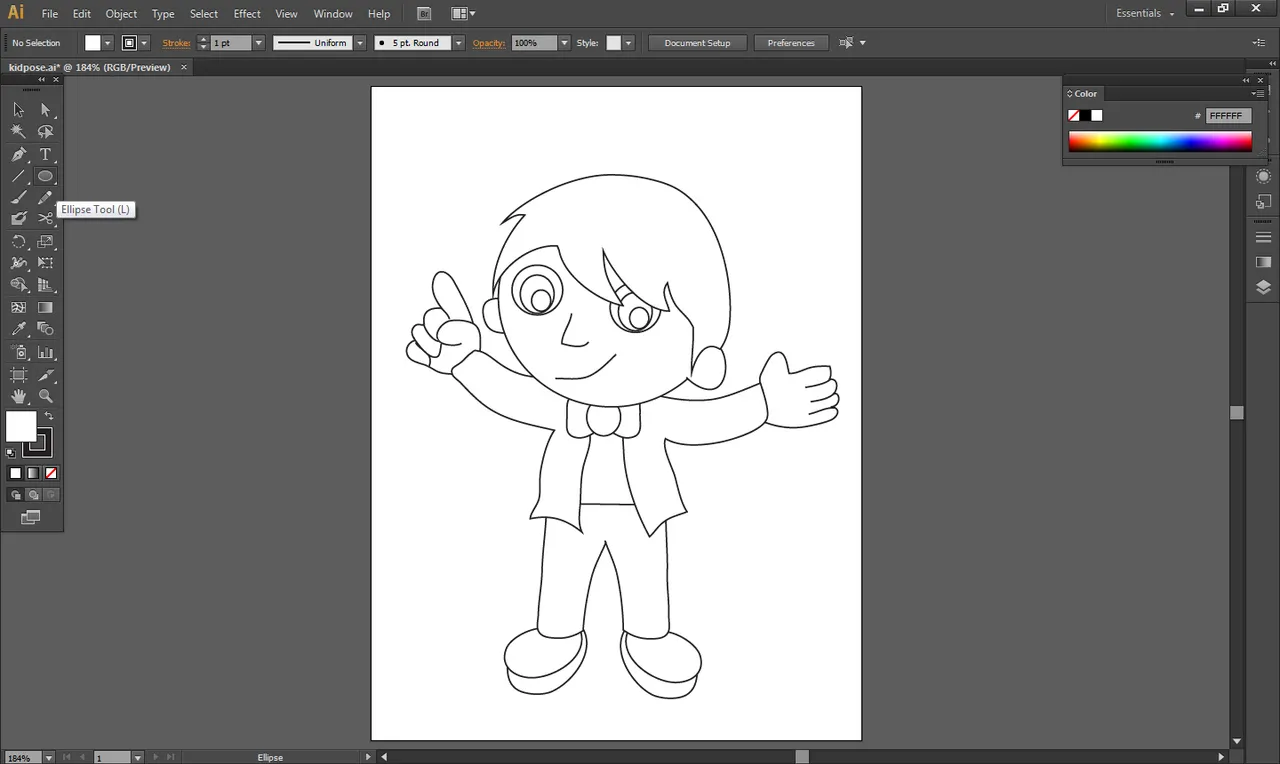Activate the Gradient tool in the toolbox

(45, 308)
